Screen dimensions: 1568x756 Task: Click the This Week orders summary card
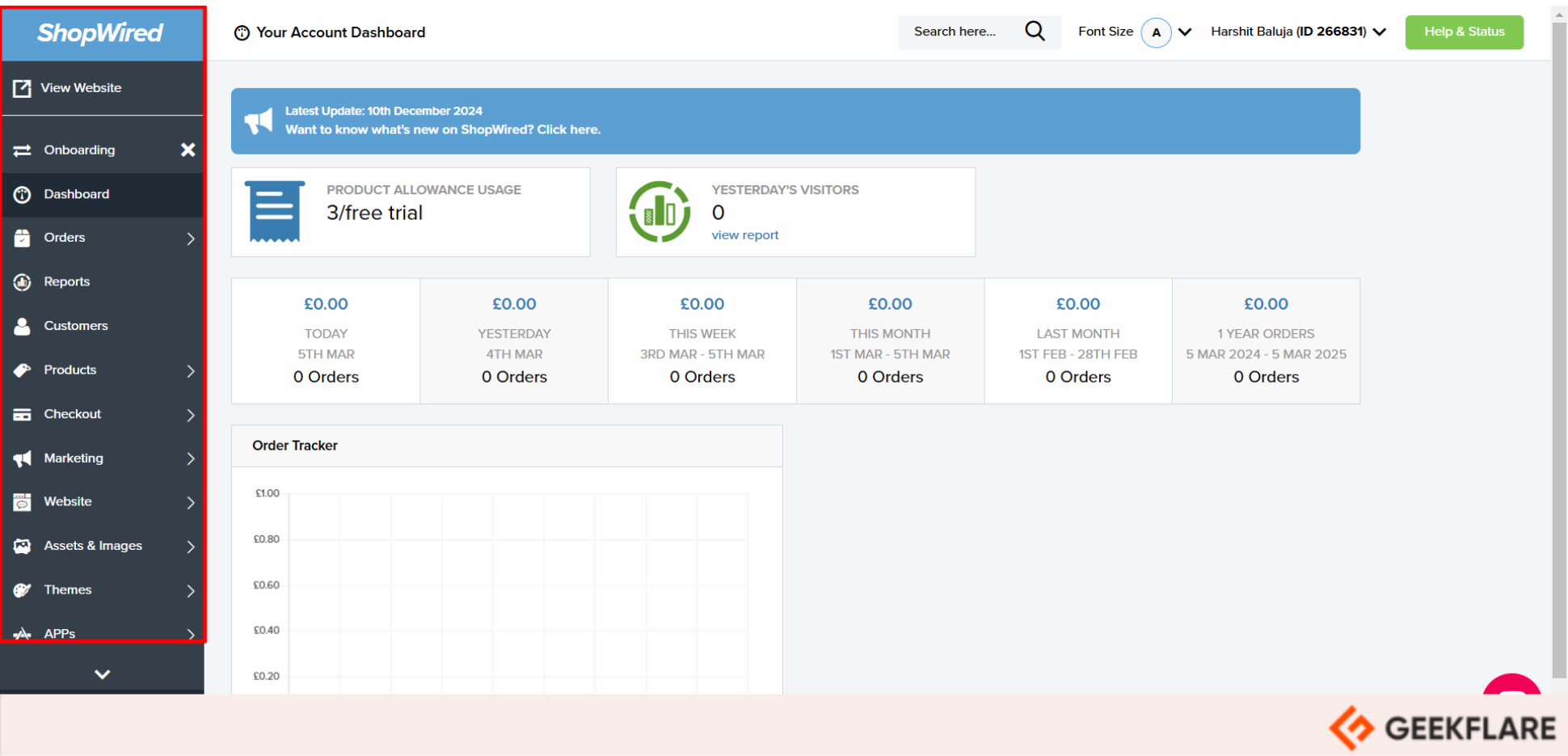702,341
